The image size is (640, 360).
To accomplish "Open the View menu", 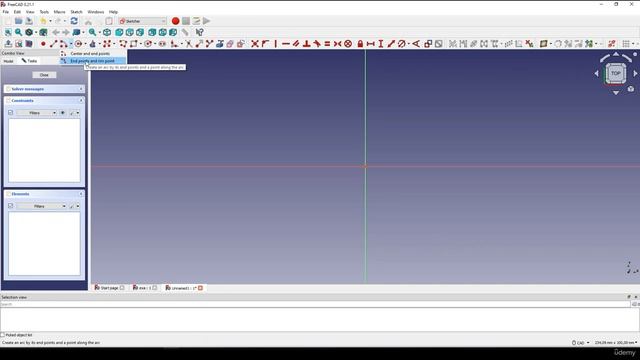I will click(x=30, y=12).
